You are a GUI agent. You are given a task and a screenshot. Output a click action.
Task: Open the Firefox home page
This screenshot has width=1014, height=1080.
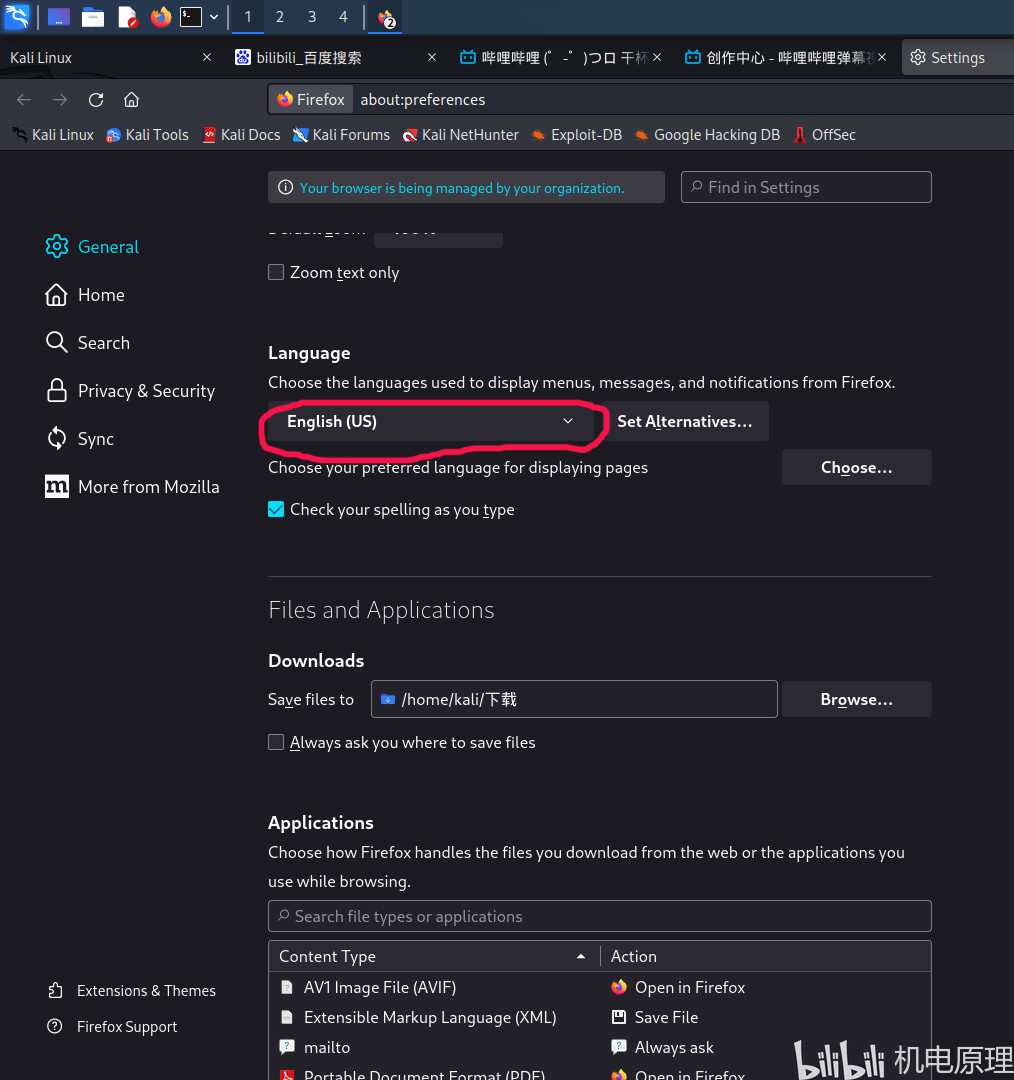[132, 100]
